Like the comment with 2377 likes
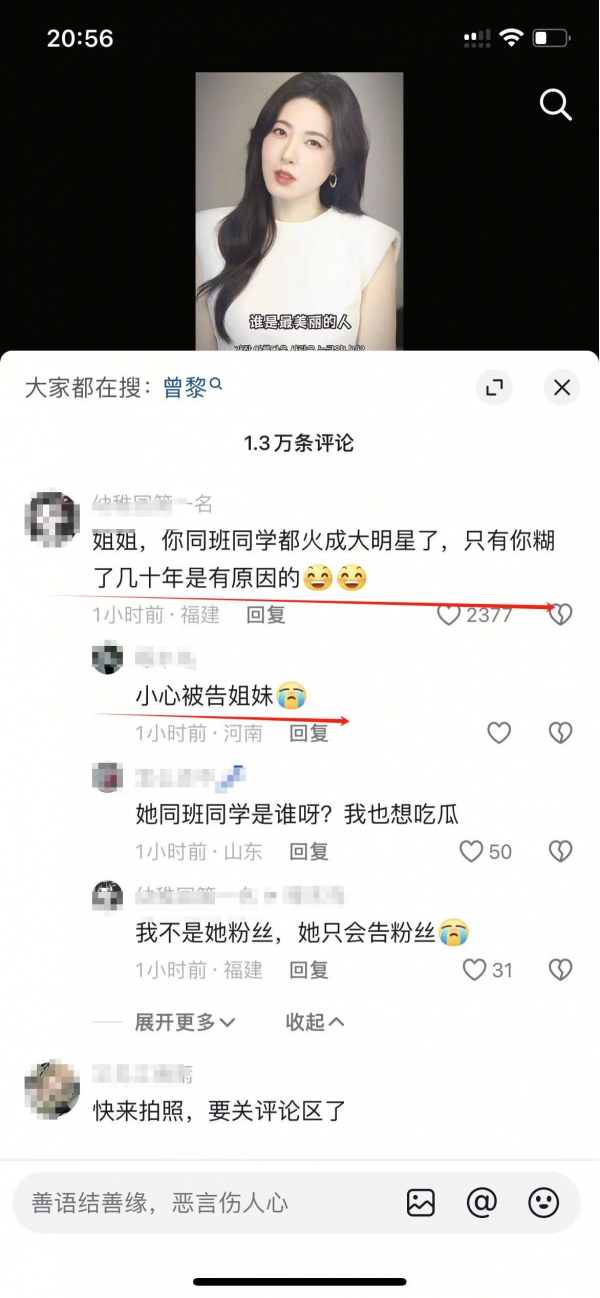The image size is (600, 1298). coord(449,615)
